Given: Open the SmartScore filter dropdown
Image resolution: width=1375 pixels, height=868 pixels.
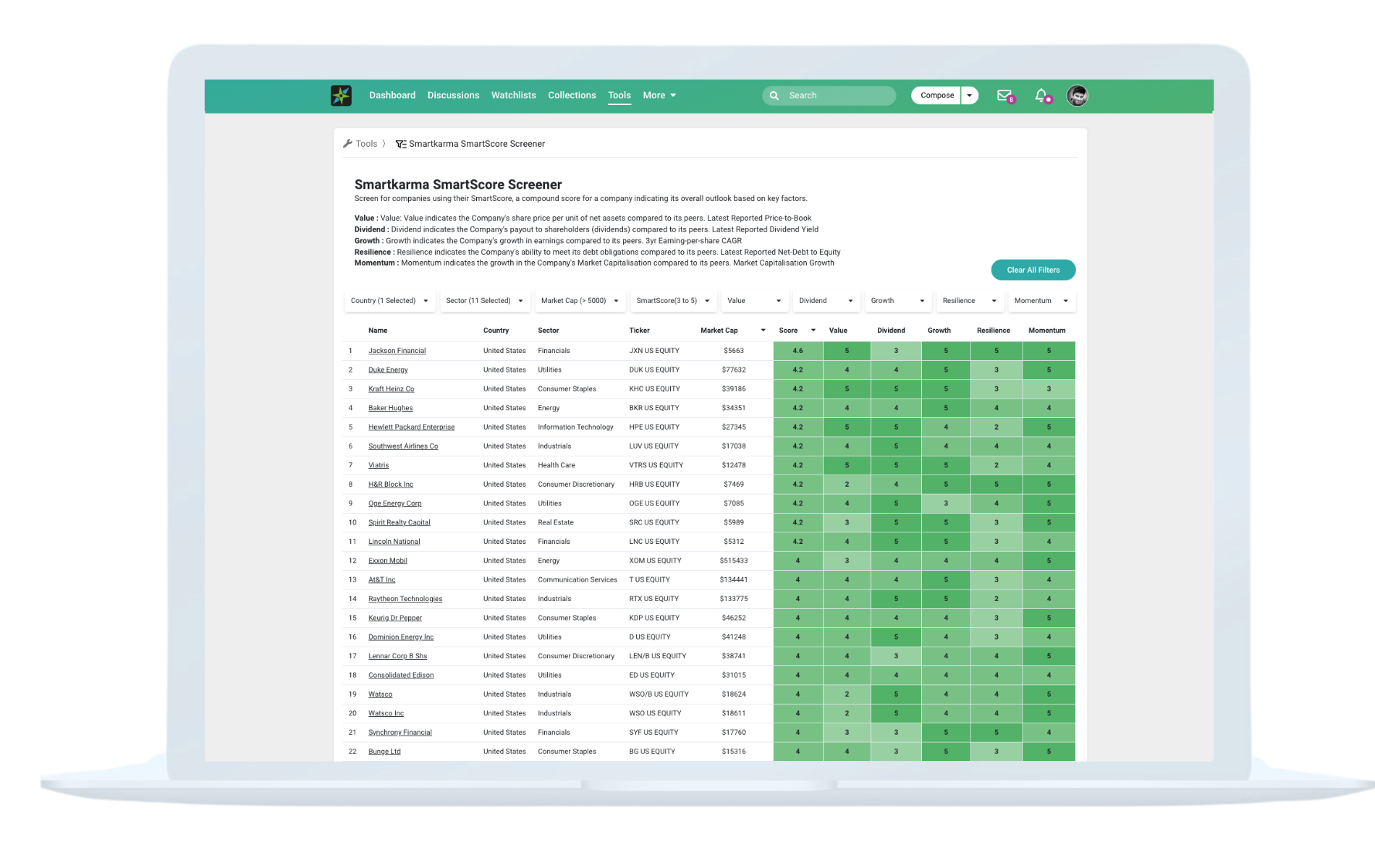Looking at the screenshot, I should (x=674, y=301).
